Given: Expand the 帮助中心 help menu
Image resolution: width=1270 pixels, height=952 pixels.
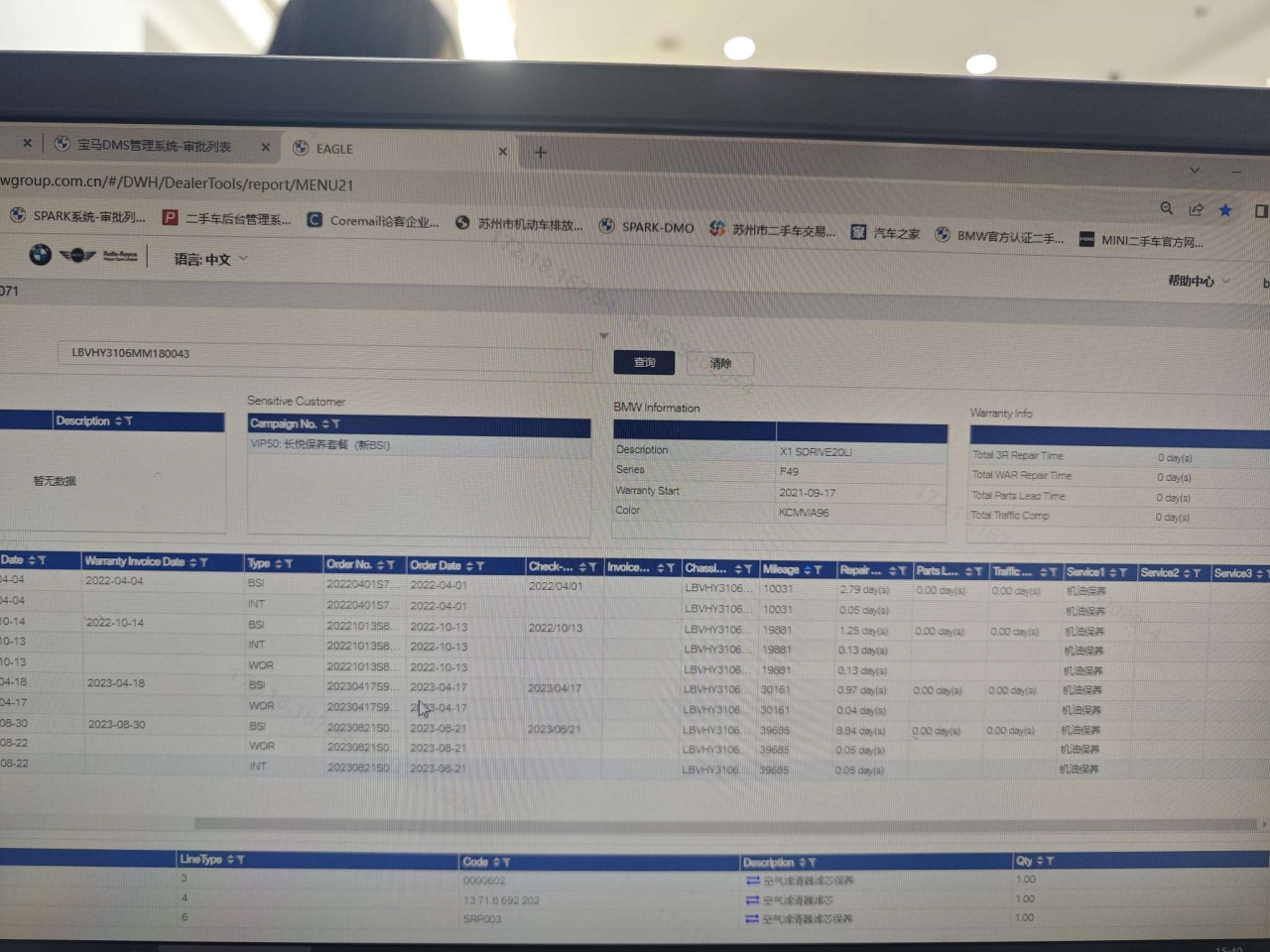Looking at the screenshot, I should point(1199,281).
